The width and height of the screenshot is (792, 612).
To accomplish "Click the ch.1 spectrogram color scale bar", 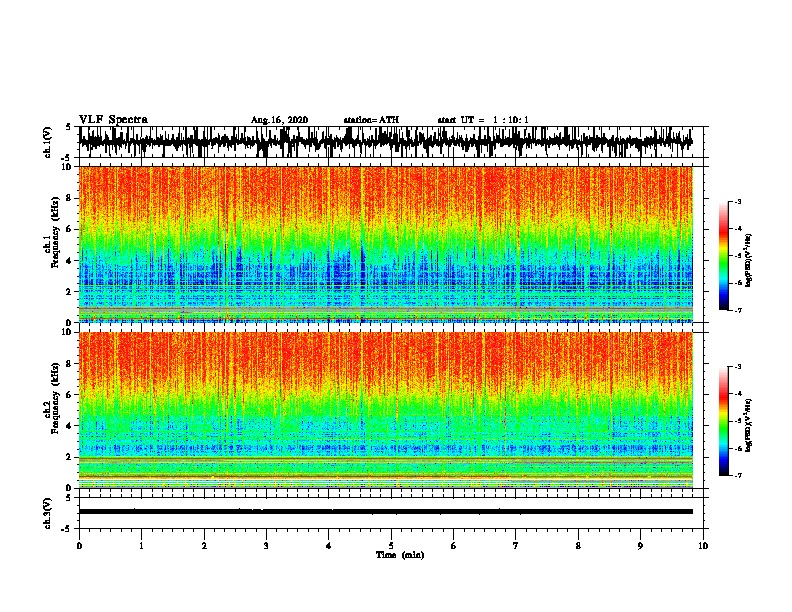I will click(723, 256).
